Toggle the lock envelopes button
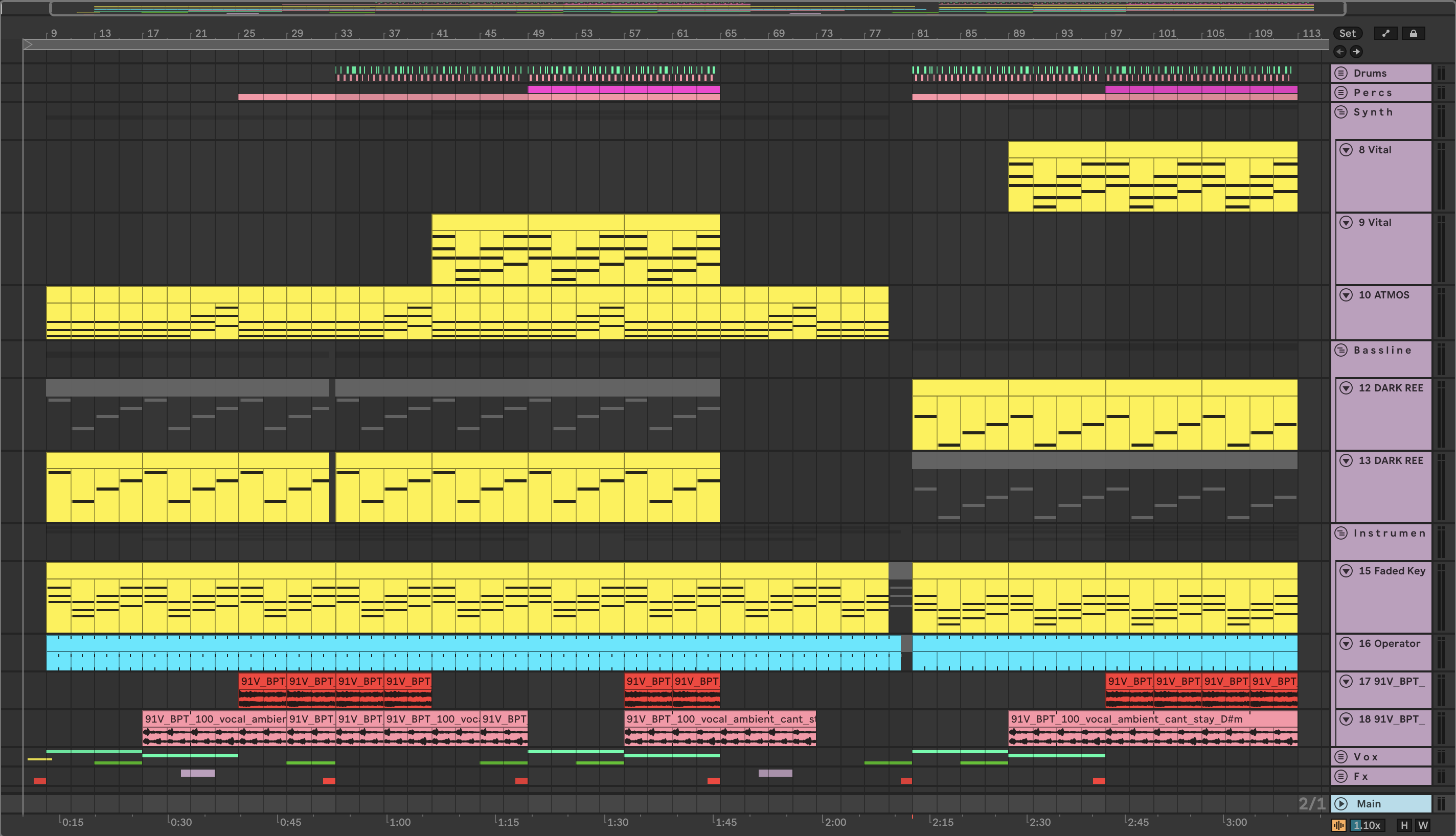1456x836 pixels. (x=1413, y=33)
